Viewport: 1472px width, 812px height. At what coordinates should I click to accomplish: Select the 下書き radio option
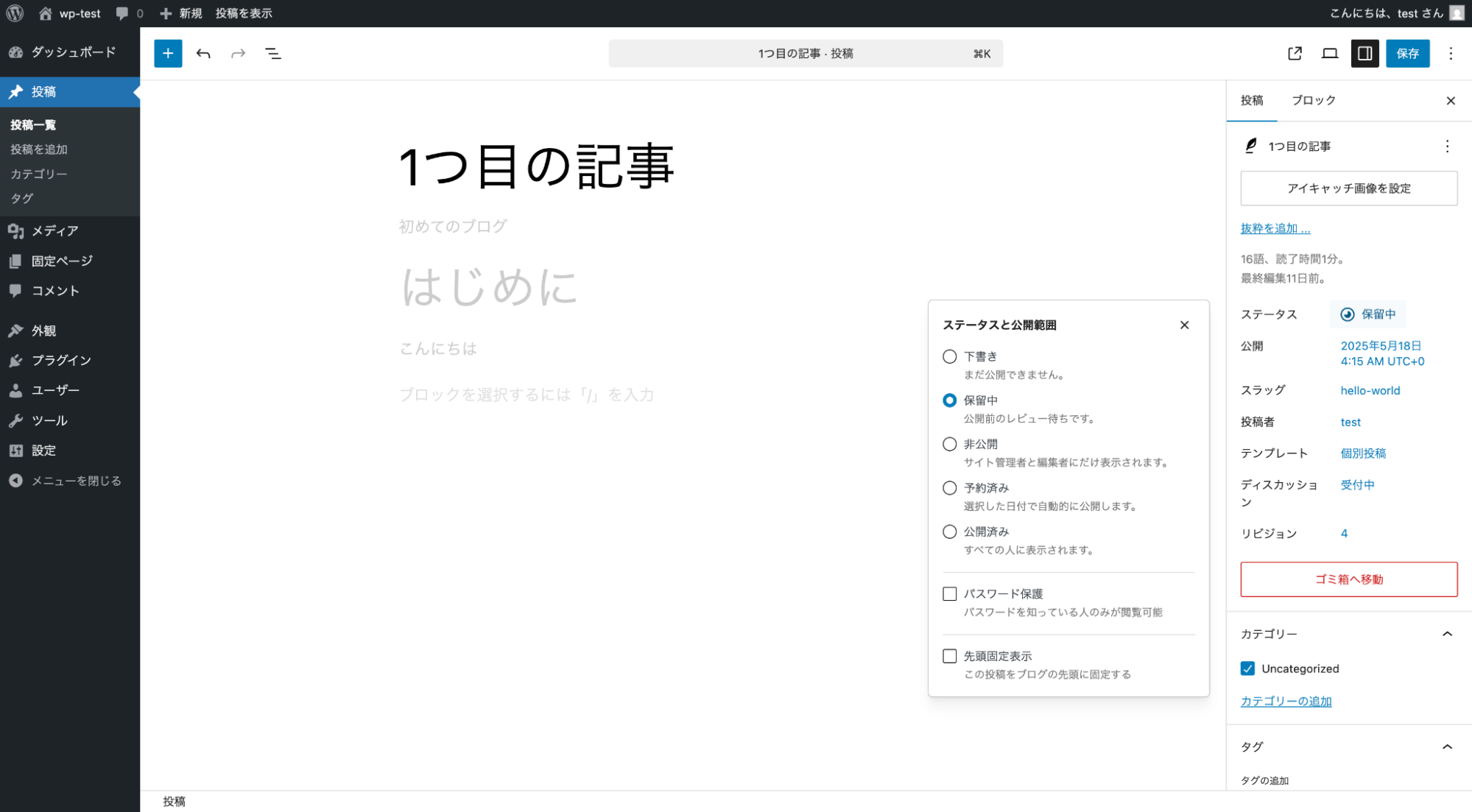949,356
